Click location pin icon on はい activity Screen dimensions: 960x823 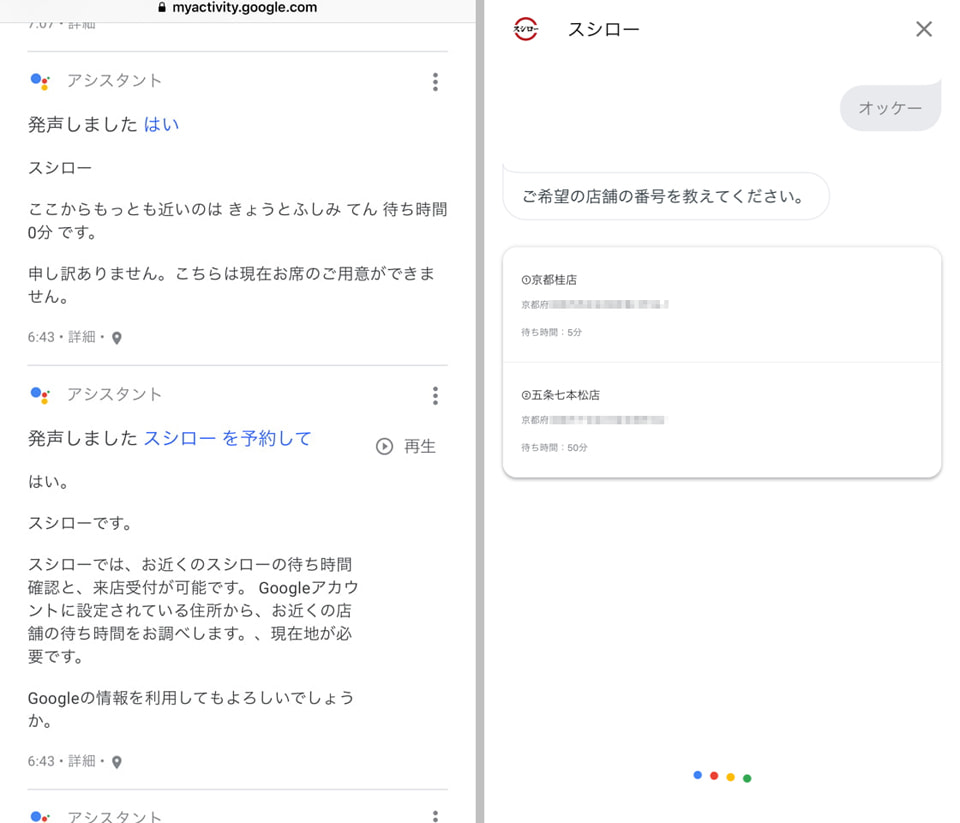117,337
